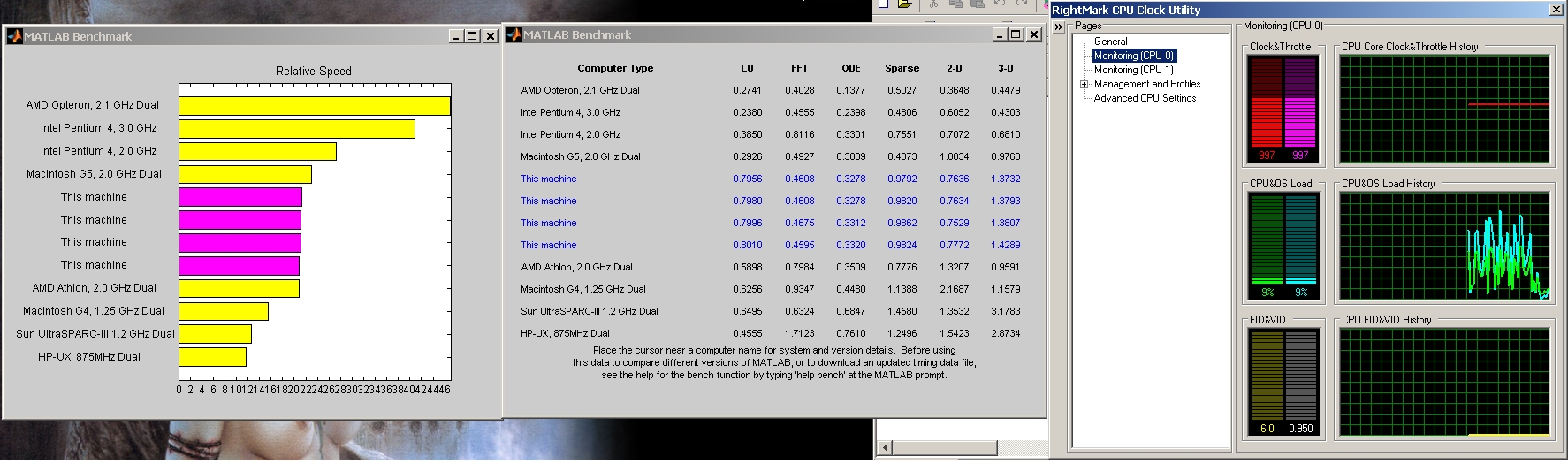1568x464 pixels.
Task: Maximize the right MATLAB Benchmark window
Action: point(1016,34)
